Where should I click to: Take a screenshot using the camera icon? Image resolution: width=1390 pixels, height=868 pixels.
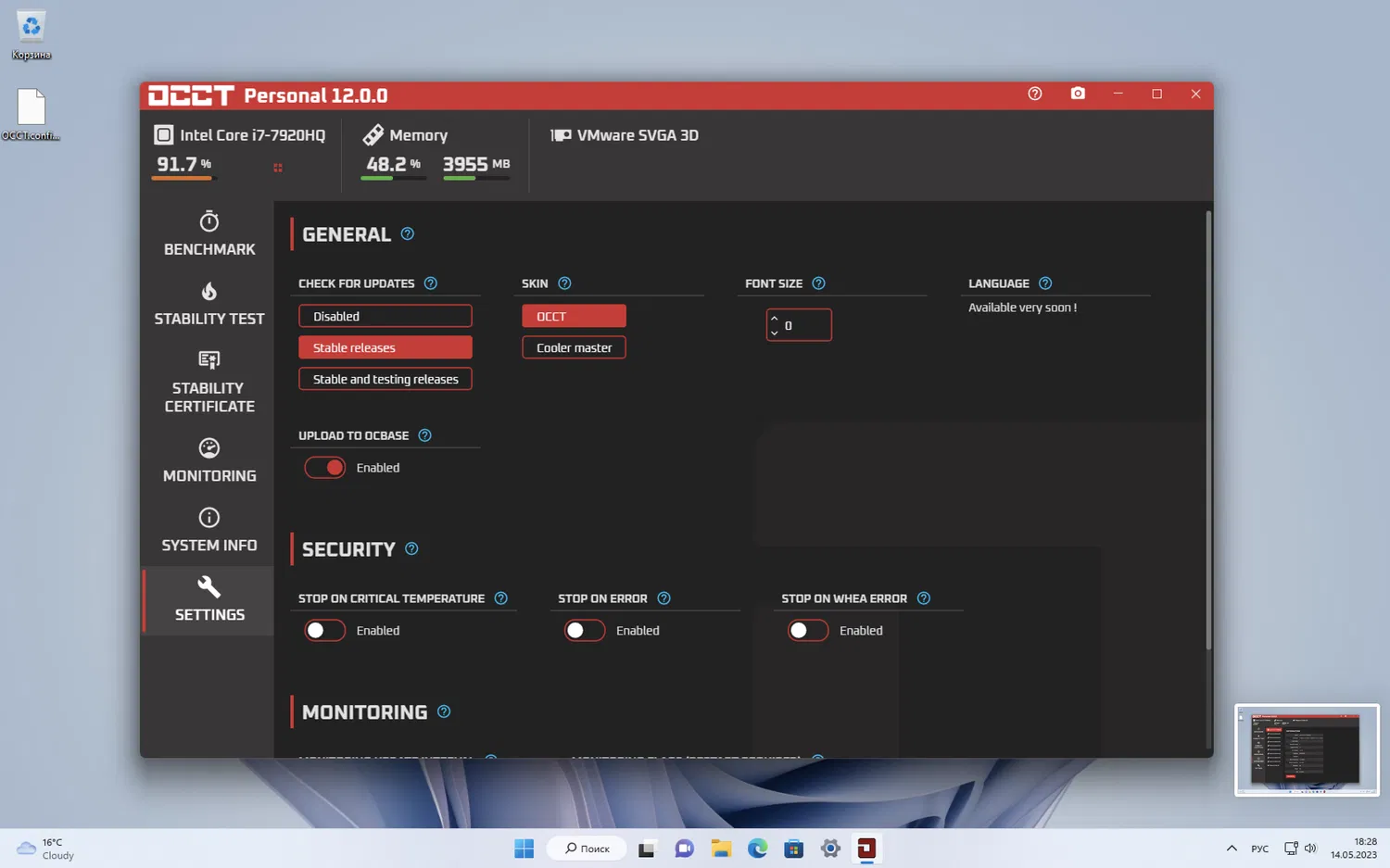[1078, 94]
